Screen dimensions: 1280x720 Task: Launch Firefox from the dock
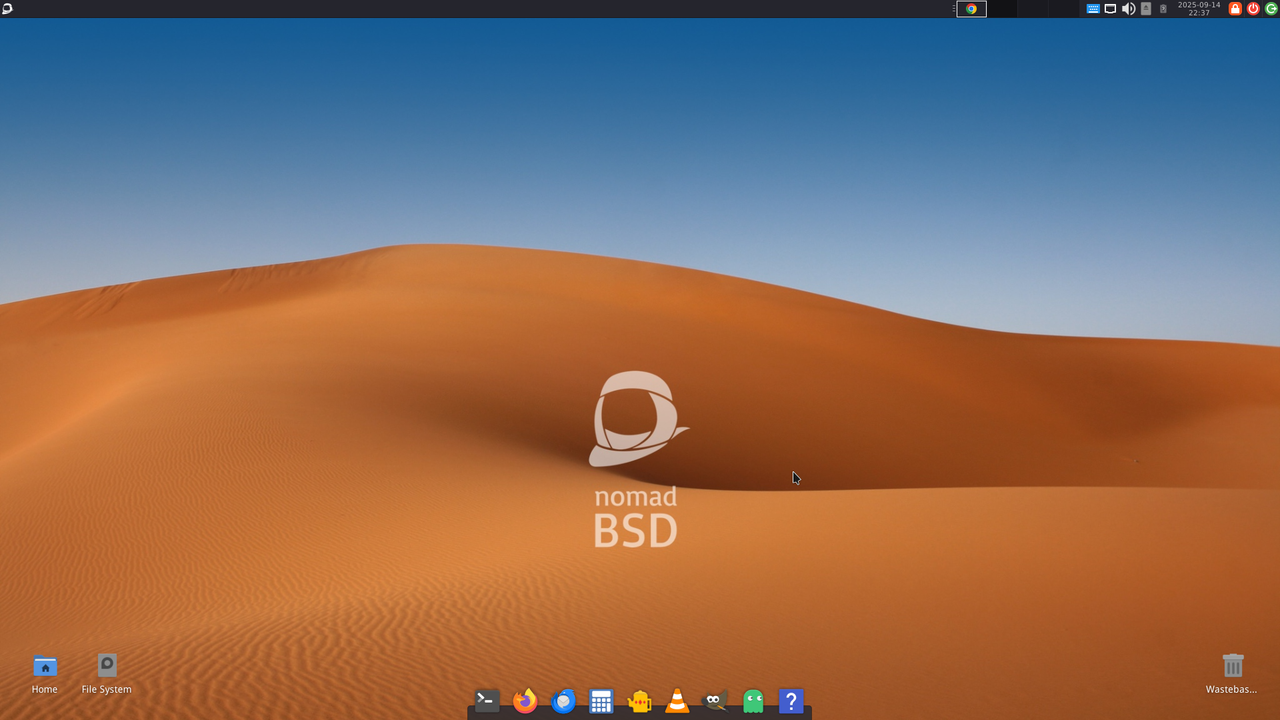coord(525,701)
